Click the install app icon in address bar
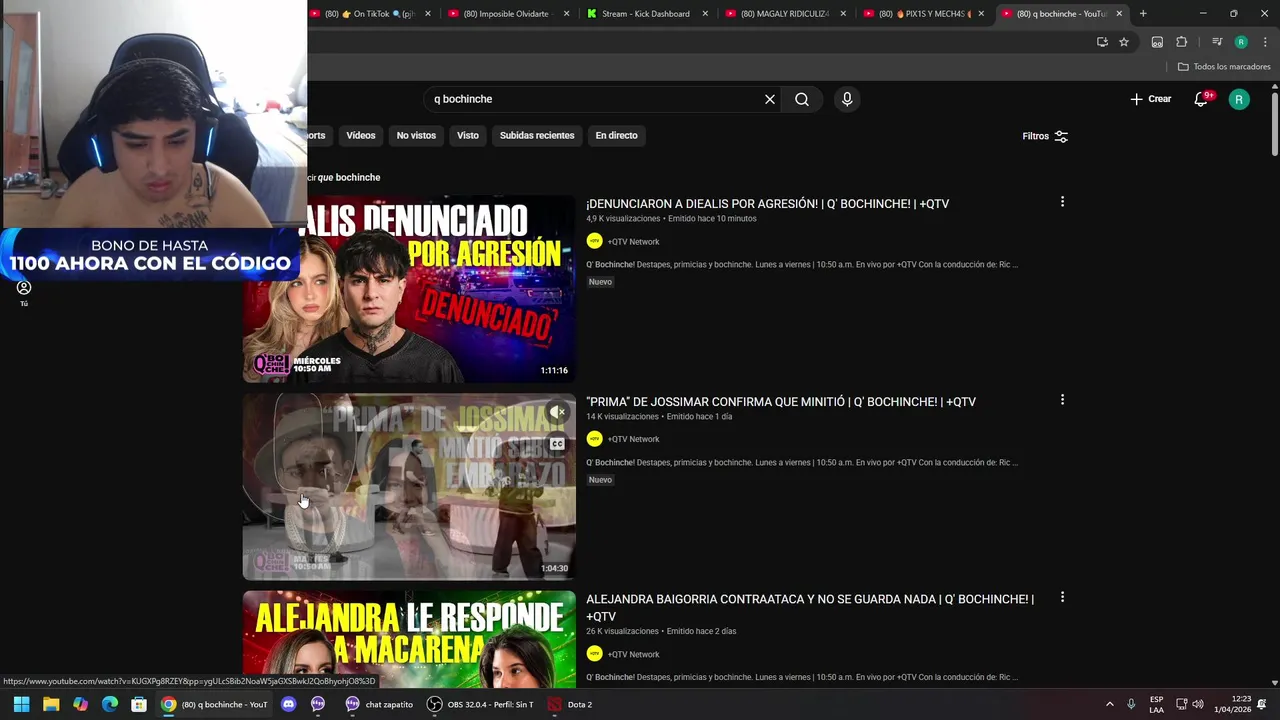The height and width of the screenshot is (720, 1280). click(1102, 42)
